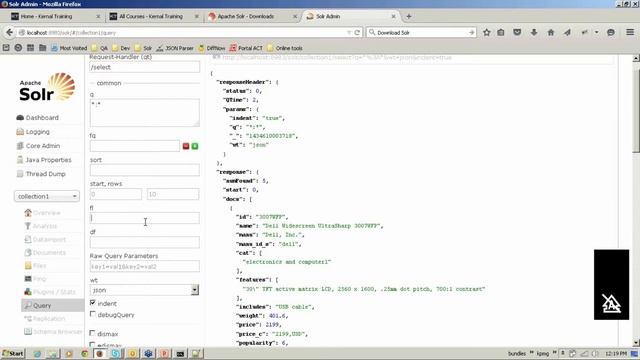Viewport: 640px width, 360px height.
Task: Go to Firefox Home icon
Action: [551, 32]
